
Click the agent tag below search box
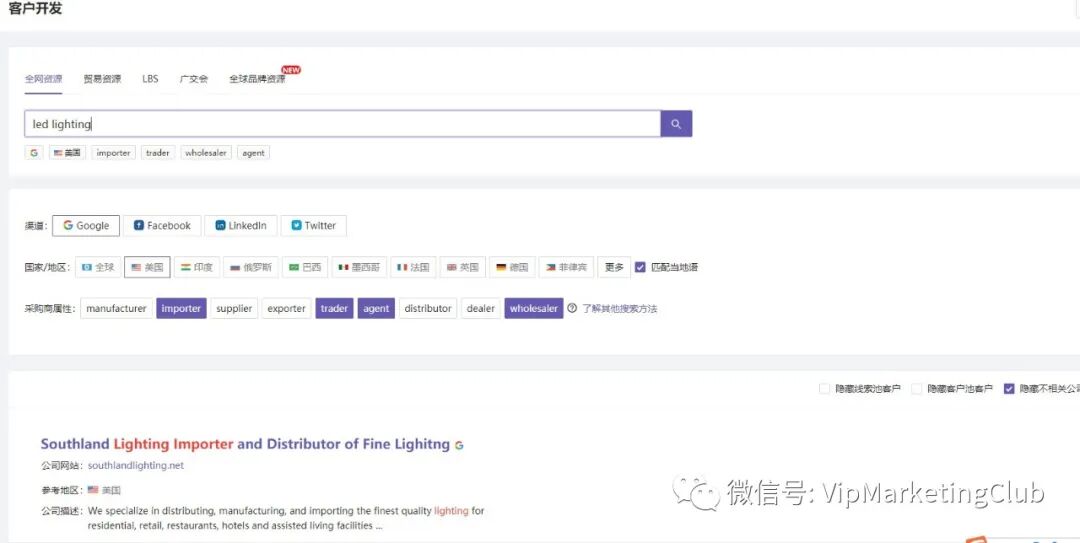[x=253, y=153]
